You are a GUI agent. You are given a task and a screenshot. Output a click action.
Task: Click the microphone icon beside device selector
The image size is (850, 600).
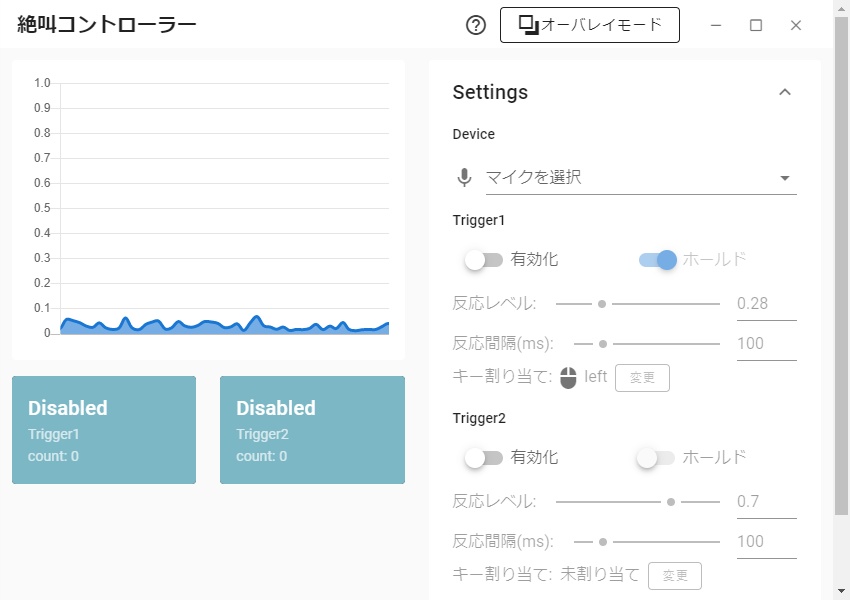point(462,176)
